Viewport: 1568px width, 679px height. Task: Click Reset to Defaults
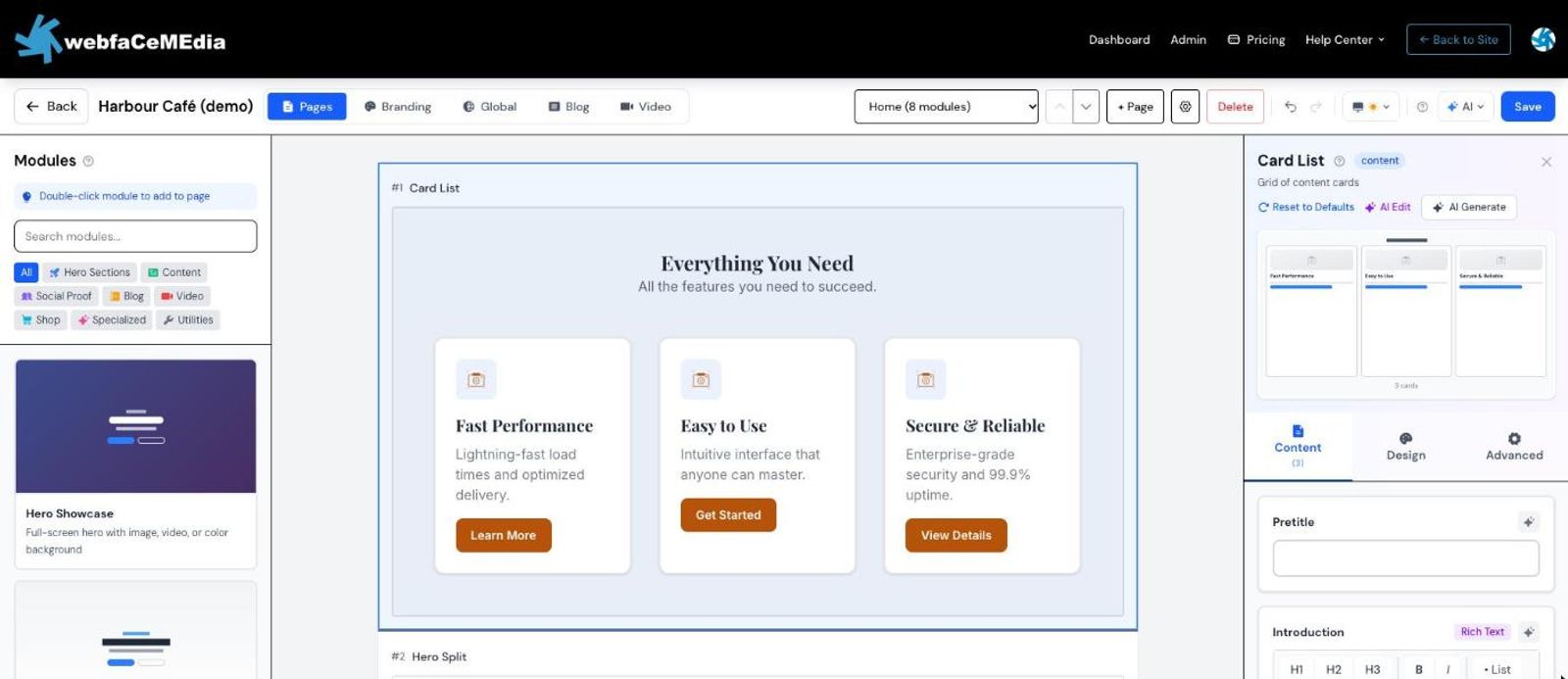[x=1306, y=208]
